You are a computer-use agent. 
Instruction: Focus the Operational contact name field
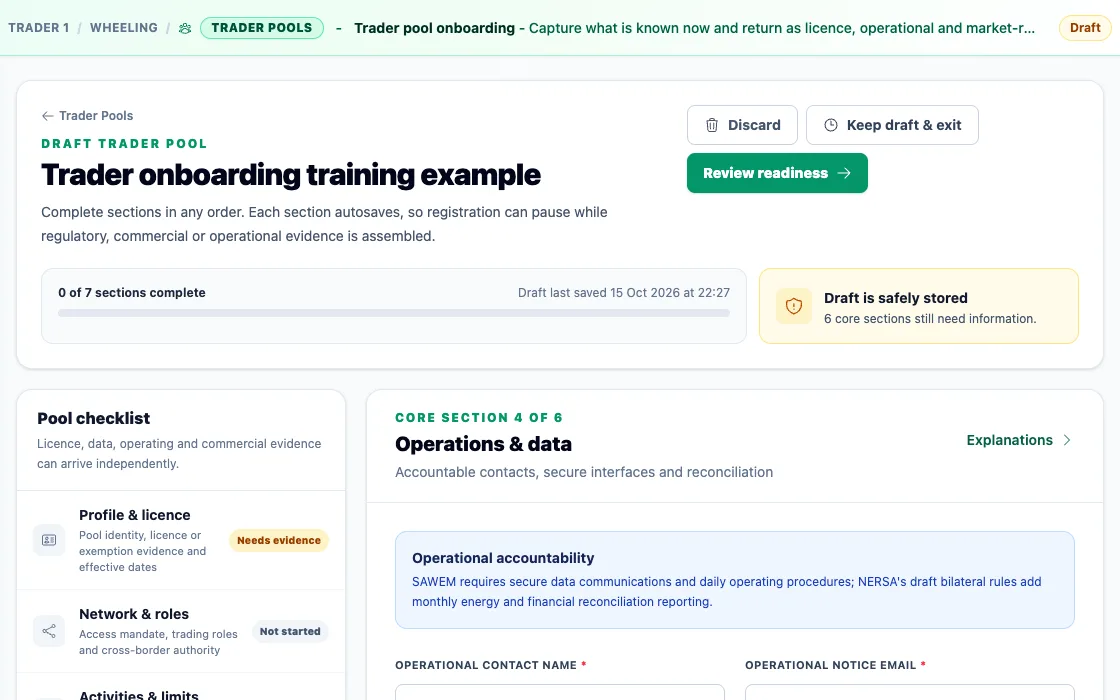(559, 692)
